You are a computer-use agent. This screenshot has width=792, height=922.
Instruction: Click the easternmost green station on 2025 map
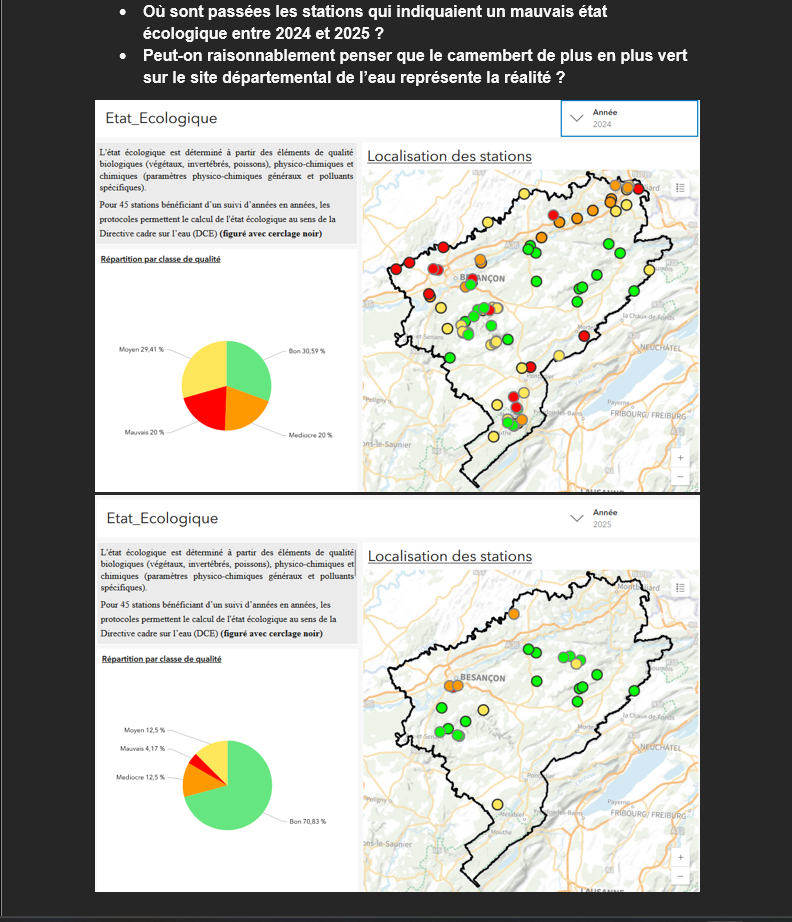632,692
